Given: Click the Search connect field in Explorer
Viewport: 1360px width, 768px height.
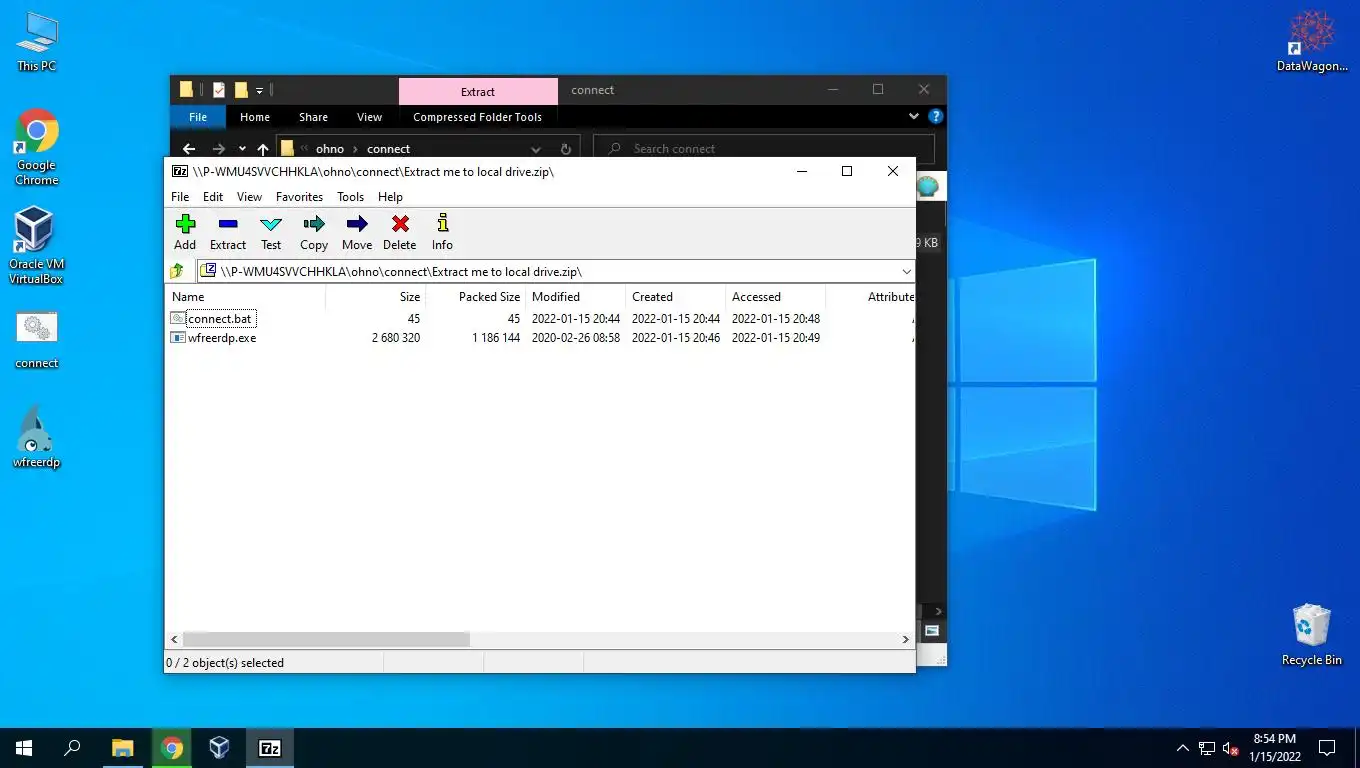Looking at the screenshot, I should (x=764, y=149).
